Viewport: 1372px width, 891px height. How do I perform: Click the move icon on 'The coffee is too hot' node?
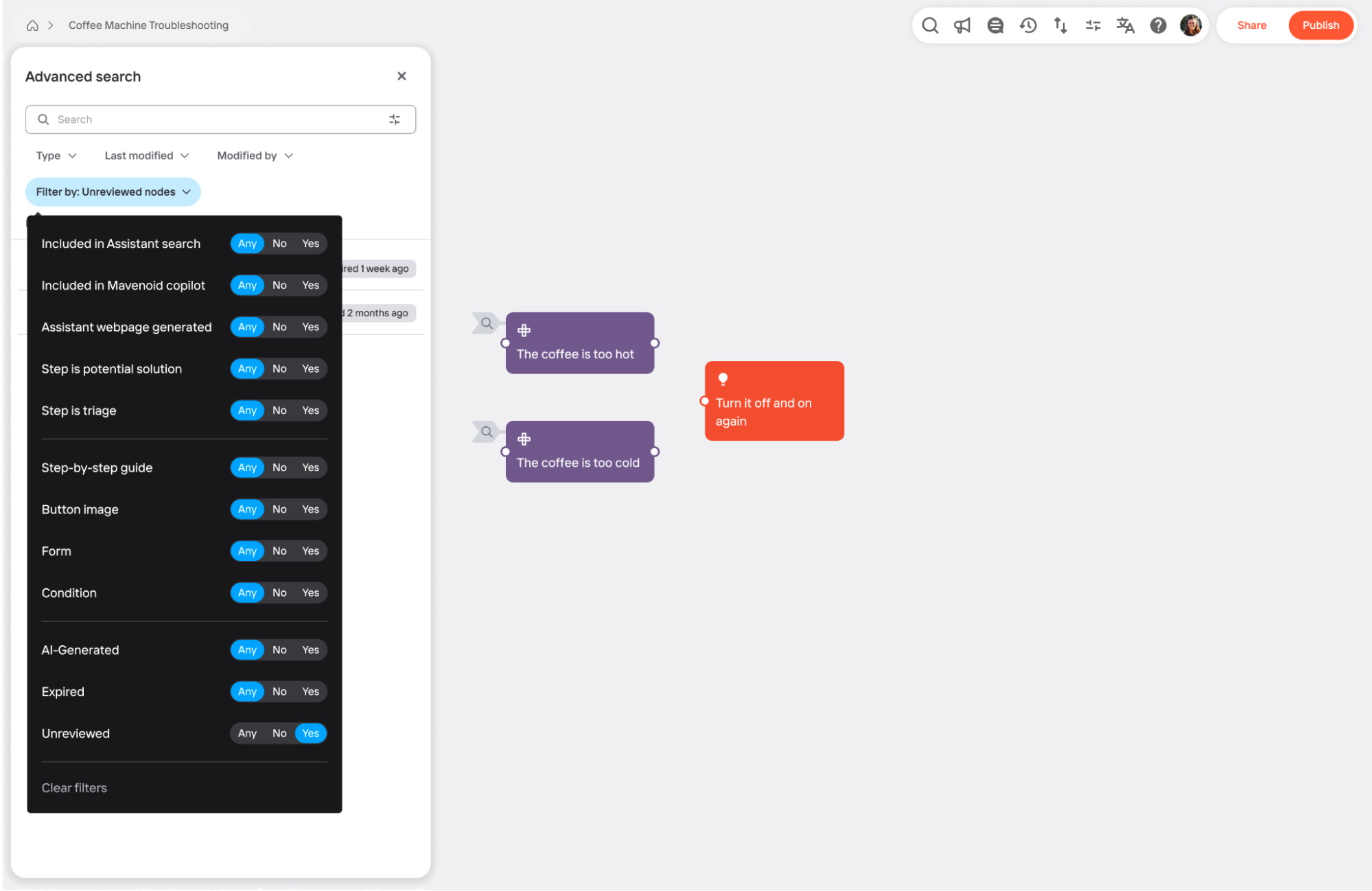point(524,330)
